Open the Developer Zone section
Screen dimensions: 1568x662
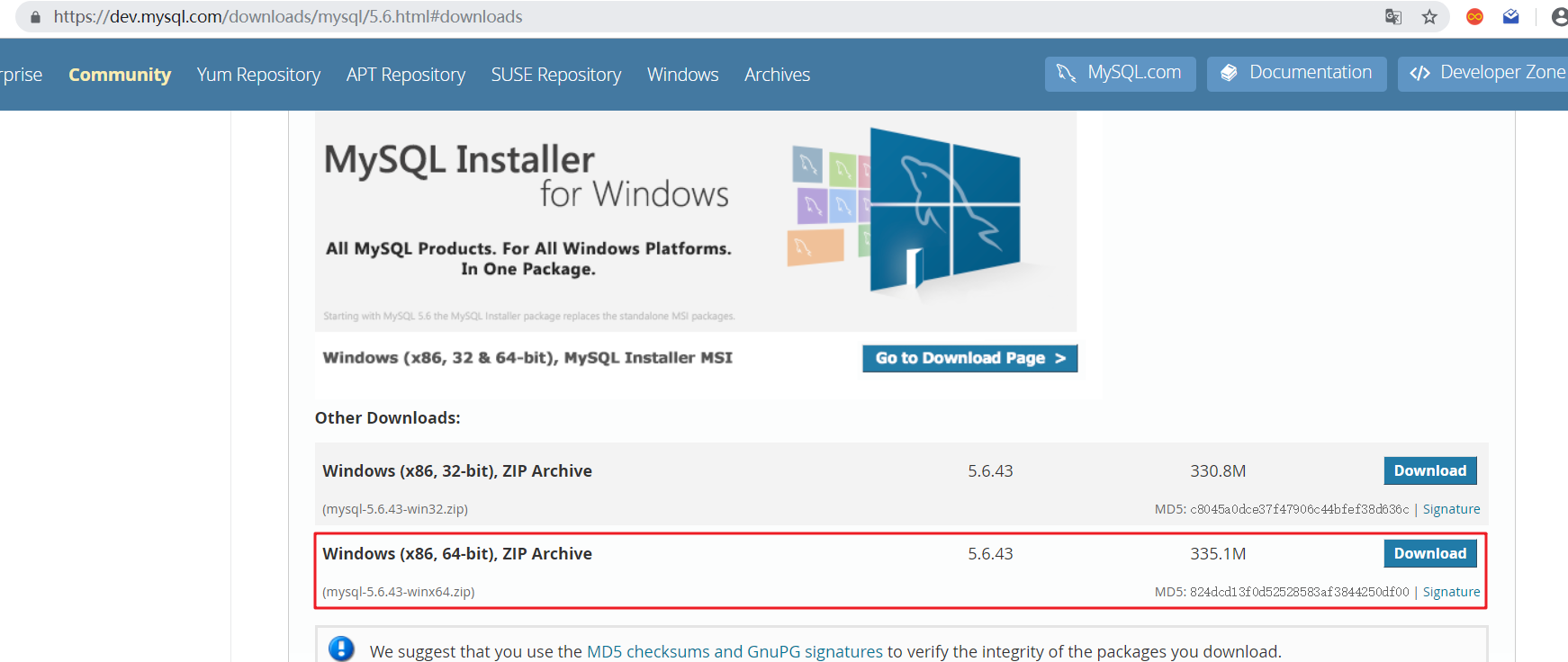pyautogui.click(x=1483, y=74)
